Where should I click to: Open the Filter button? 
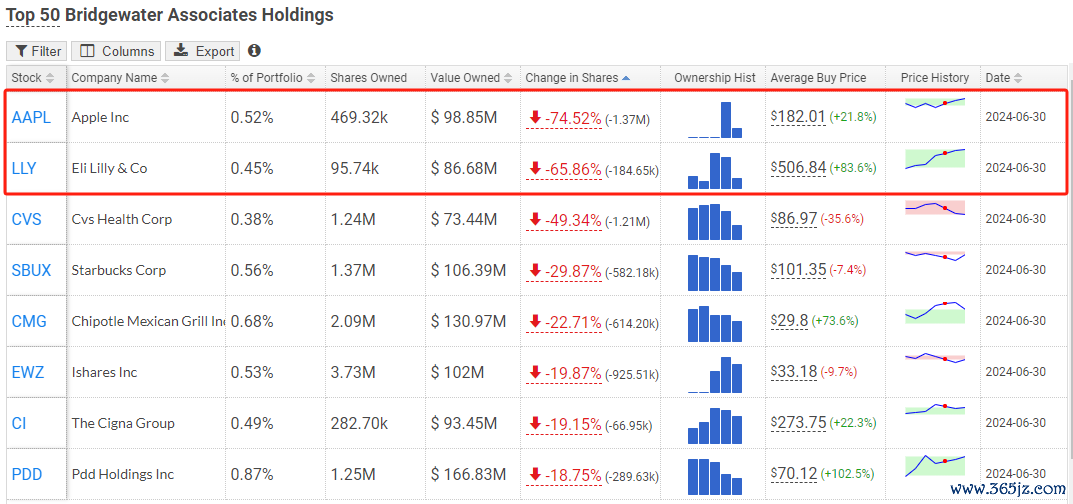37,51
